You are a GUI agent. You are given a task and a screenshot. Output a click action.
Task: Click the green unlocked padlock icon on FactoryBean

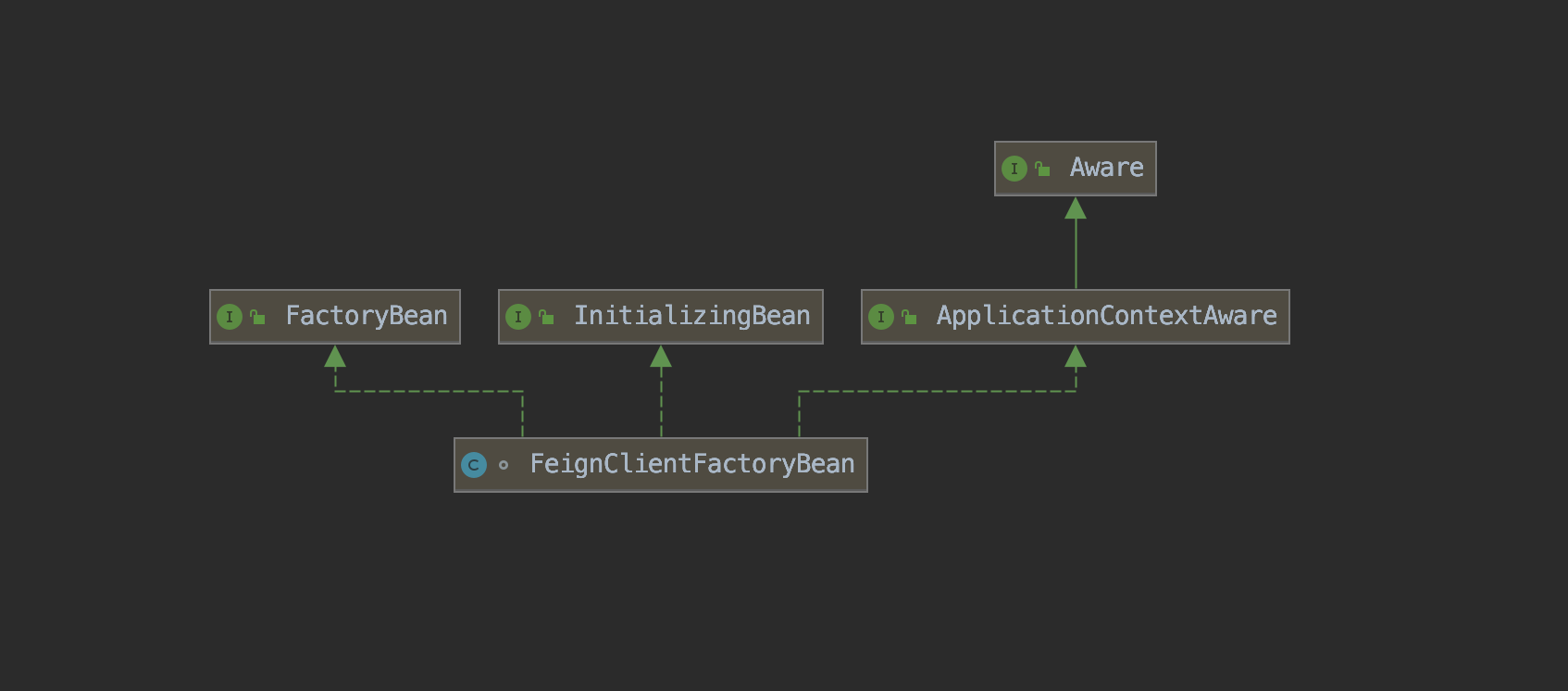[257, 317]
